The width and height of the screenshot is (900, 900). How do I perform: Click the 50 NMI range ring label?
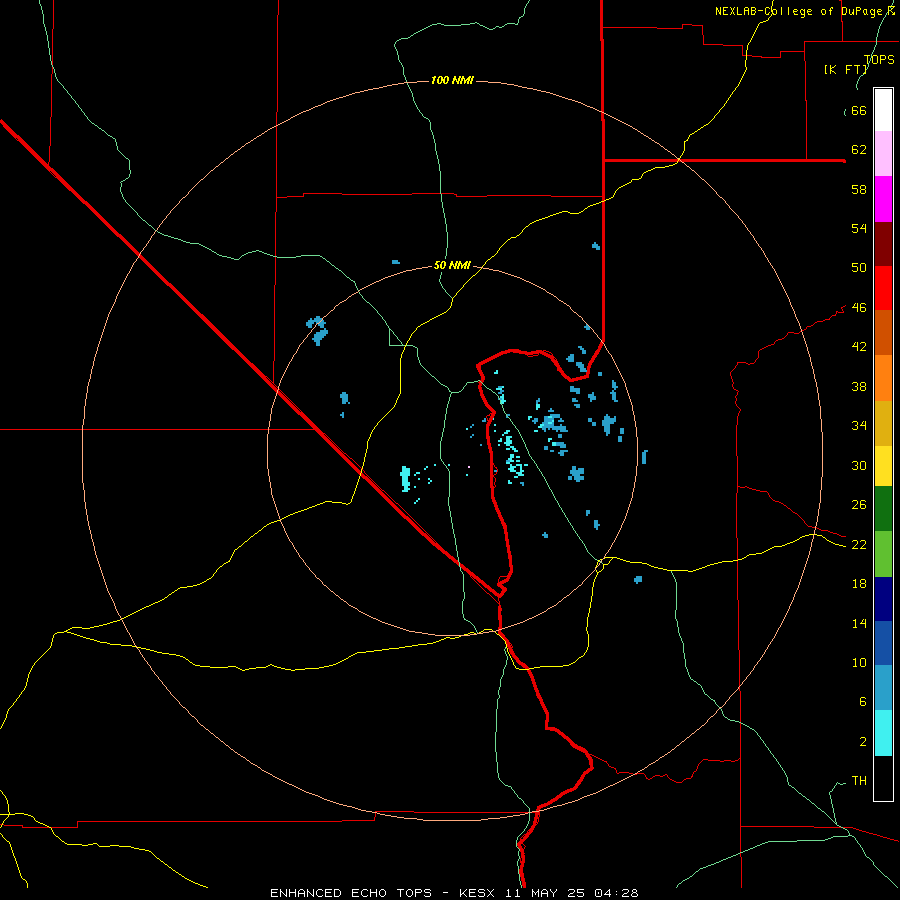(x=452, y=265)
